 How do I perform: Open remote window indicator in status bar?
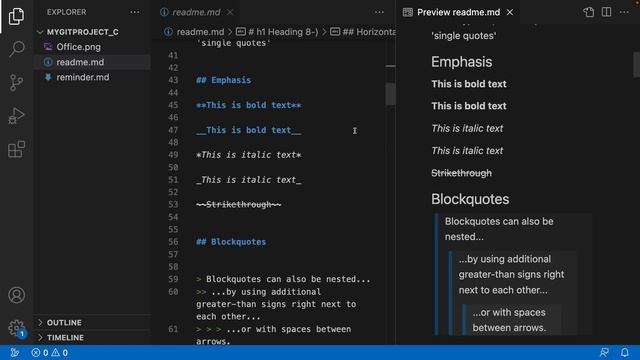pos(14,353)
